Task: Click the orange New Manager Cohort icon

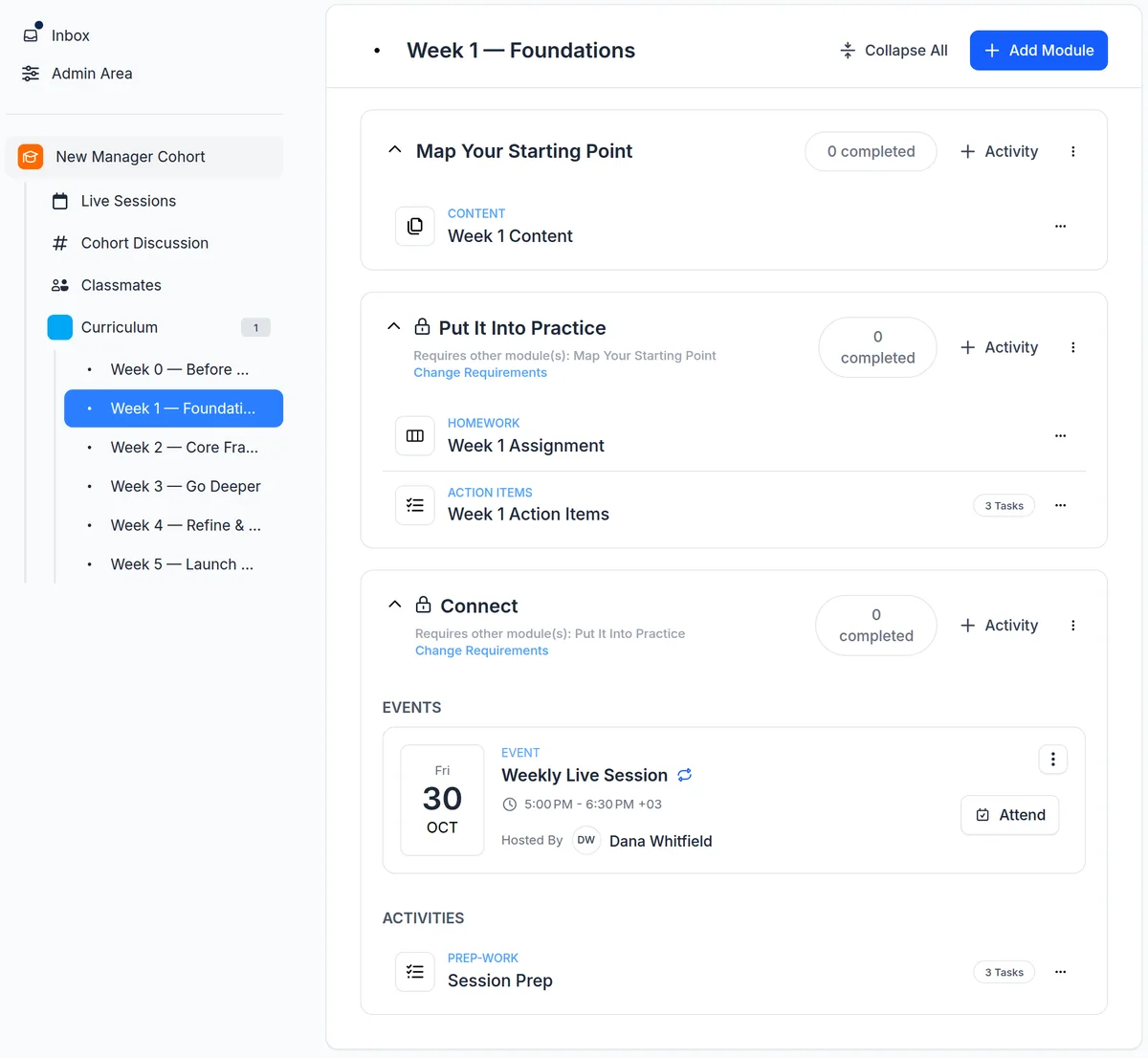Action: click(x=31, y=157)
